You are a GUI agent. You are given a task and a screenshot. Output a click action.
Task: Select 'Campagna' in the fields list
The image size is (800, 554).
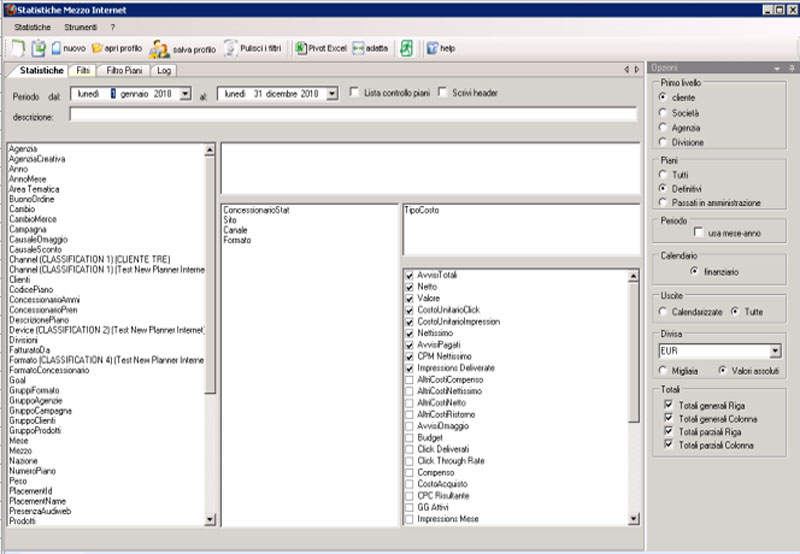coord(28,229)
